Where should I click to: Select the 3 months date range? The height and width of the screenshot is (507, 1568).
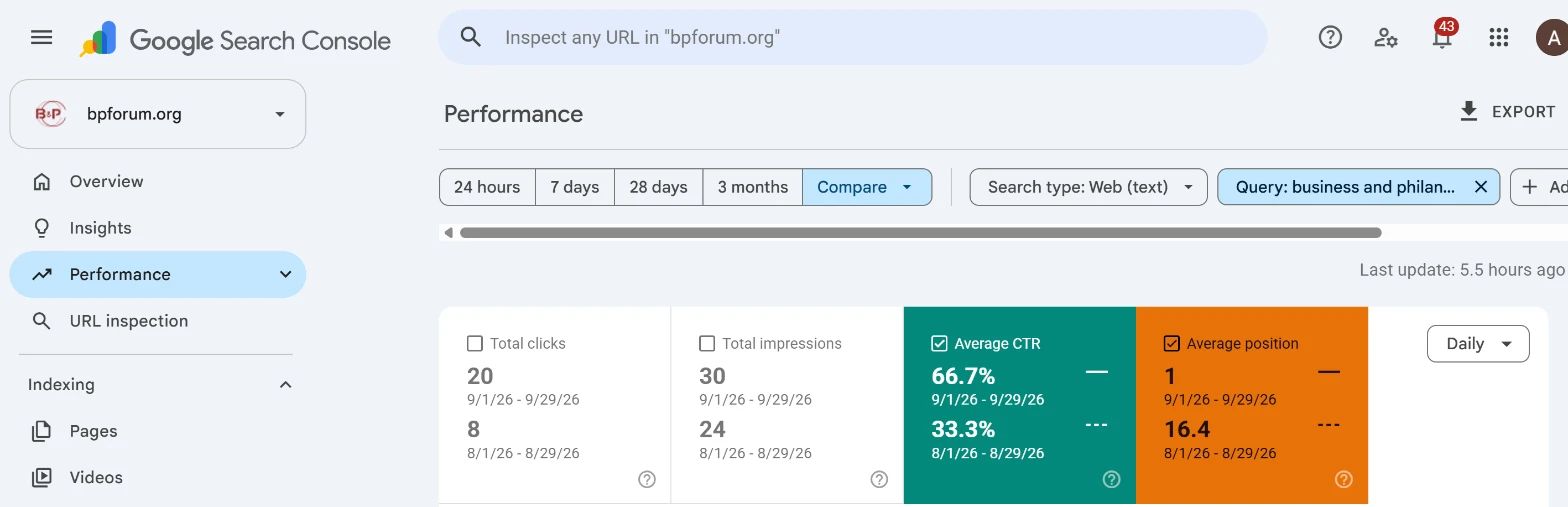[753, 187]
